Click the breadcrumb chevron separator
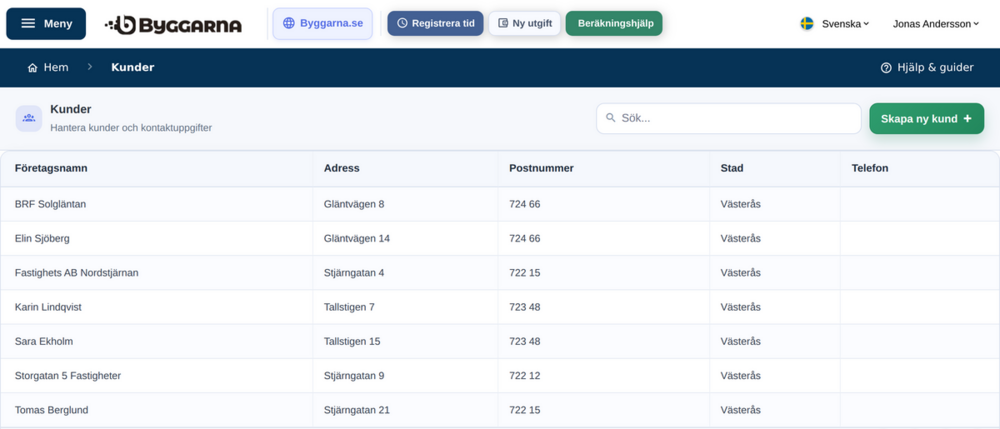 (90, 67)
